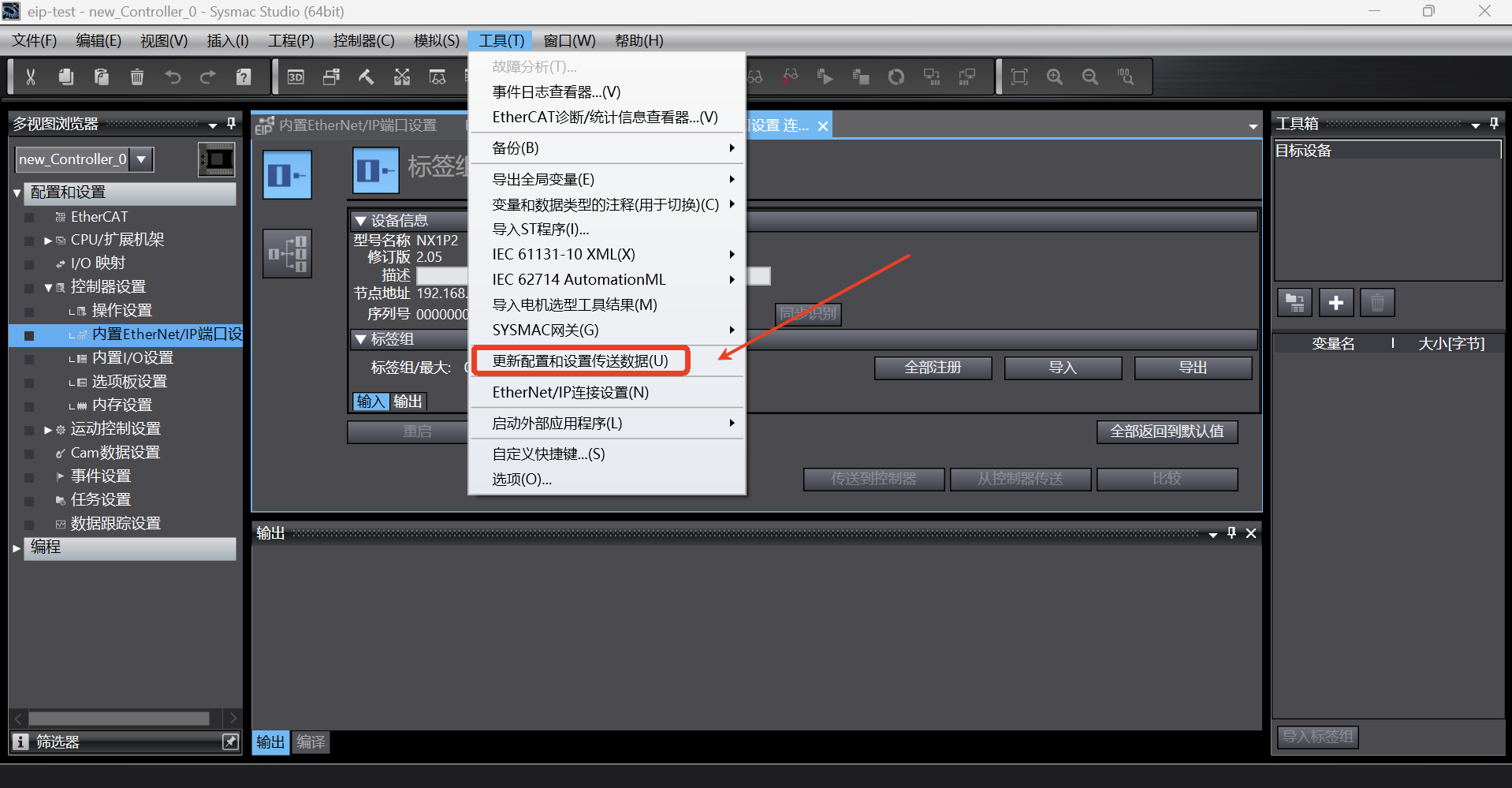Select the EtherCAT tree item
The width and height of the screenshot is (1512, 788).
coord(99,217)
